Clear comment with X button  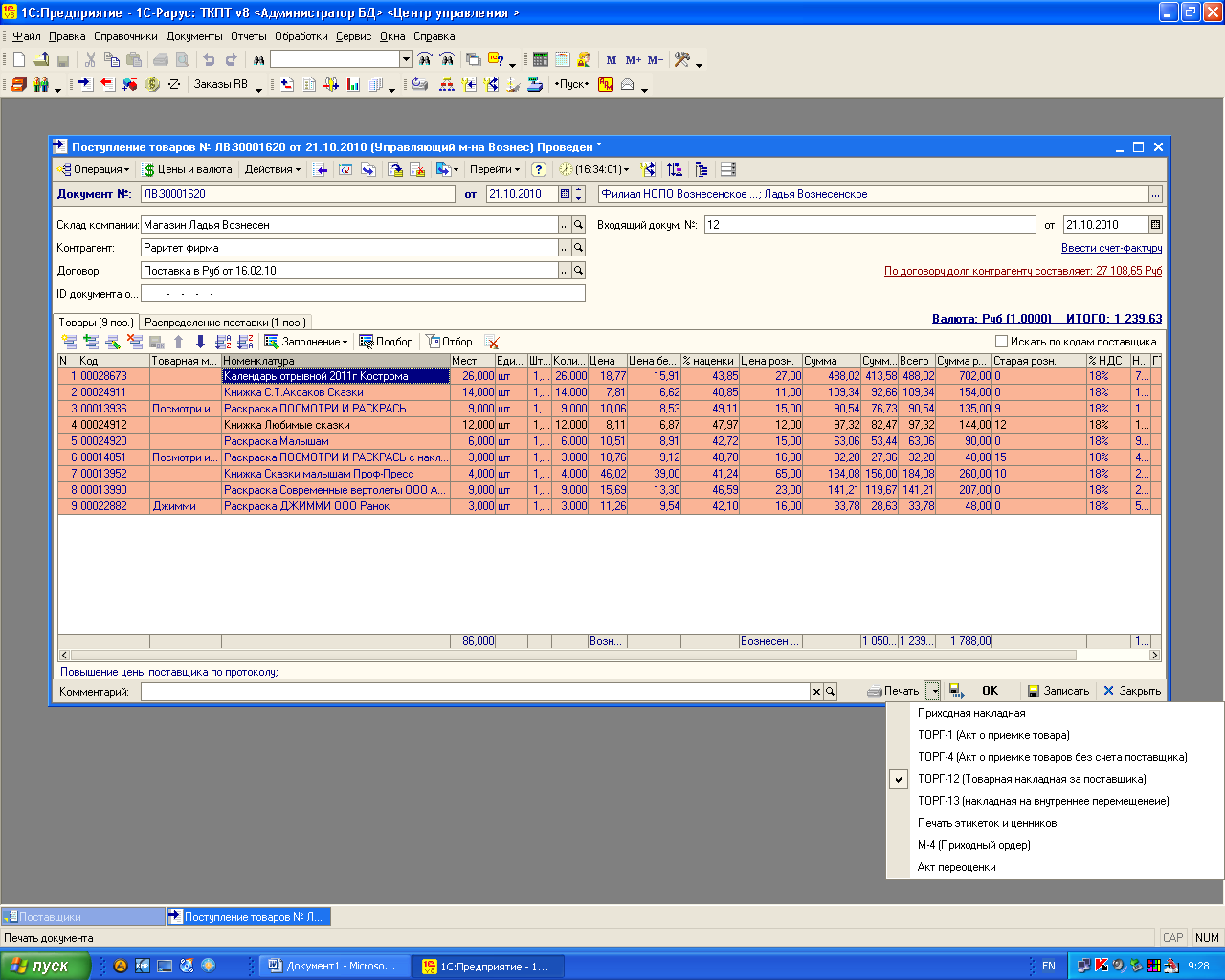tap(816, 691)
